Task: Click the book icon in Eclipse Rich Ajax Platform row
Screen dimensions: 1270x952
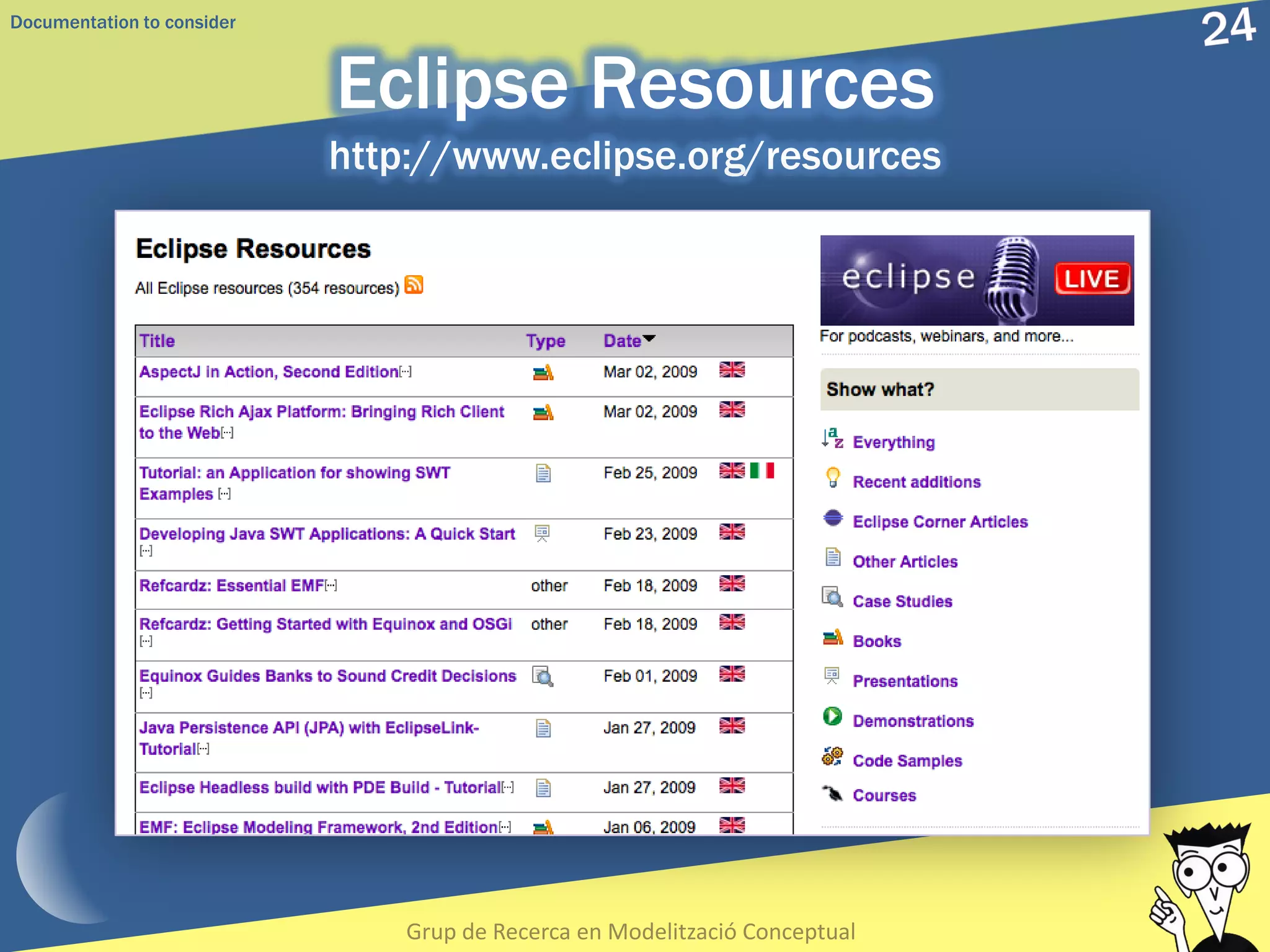Action: tap(543, 412)
